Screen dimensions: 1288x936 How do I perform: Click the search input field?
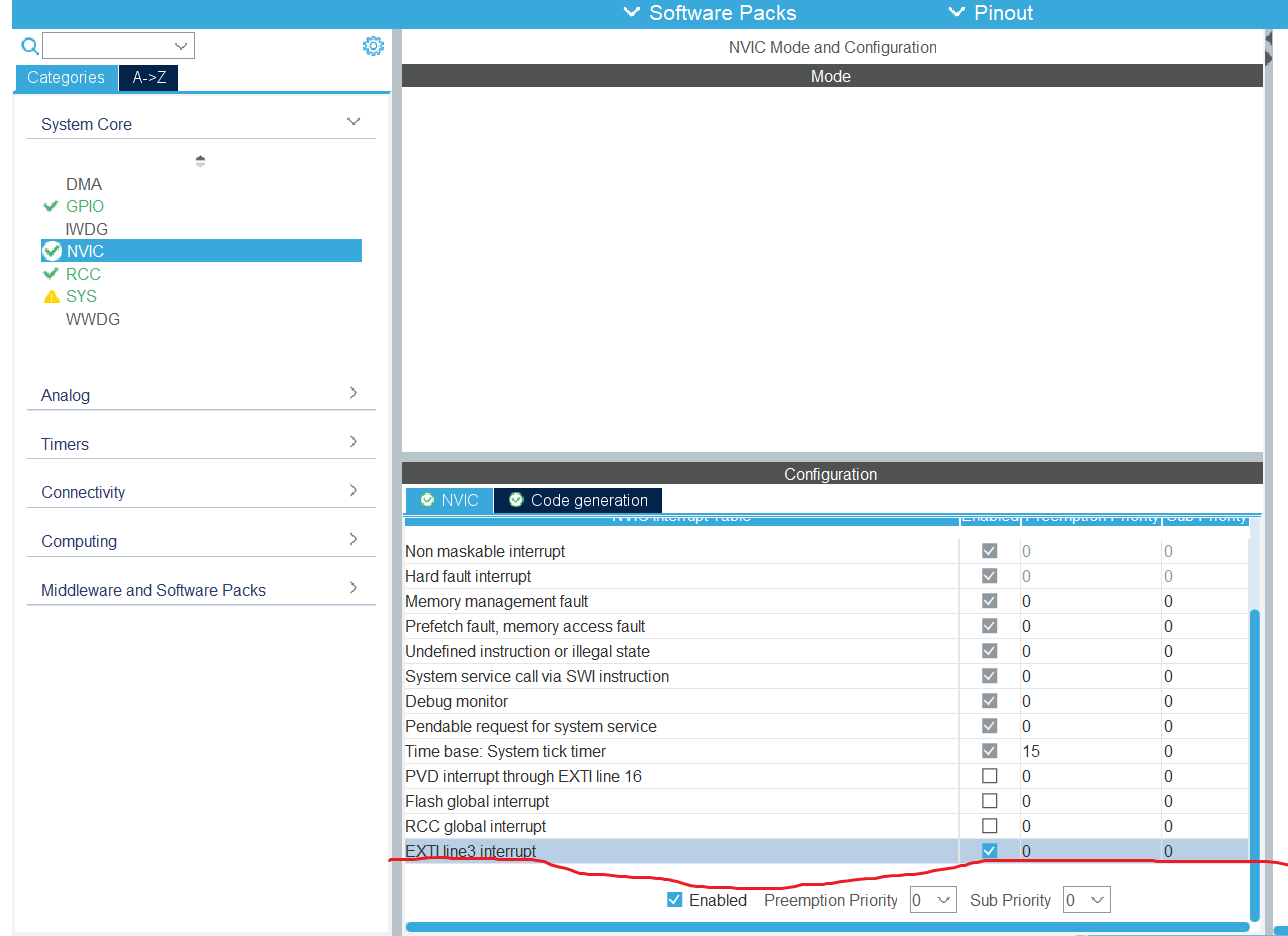pos(108,46)
